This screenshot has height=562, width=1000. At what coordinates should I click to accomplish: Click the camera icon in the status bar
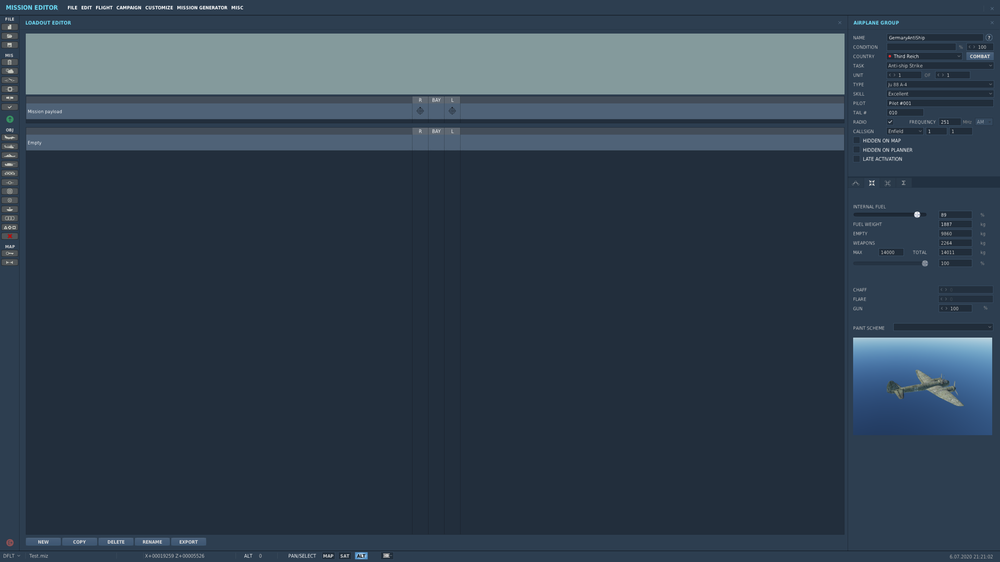tap(386, 556)
